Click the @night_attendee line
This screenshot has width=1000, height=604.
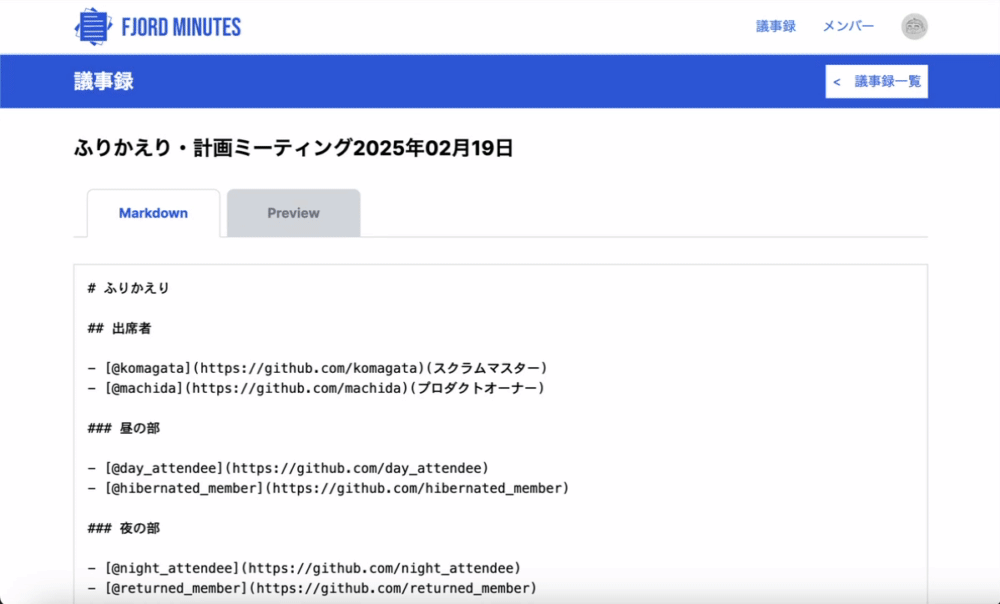[x=304, y=568]
